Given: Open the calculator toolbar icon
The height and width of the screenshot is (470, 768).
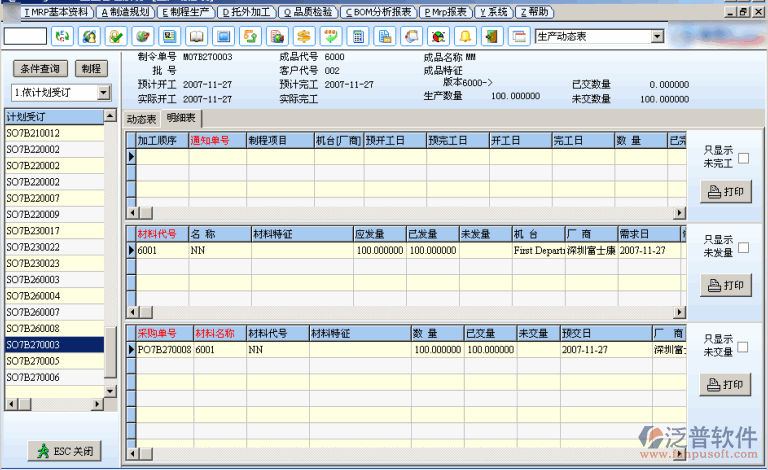Looking at the screenshot, I should (x=357, y=37).
